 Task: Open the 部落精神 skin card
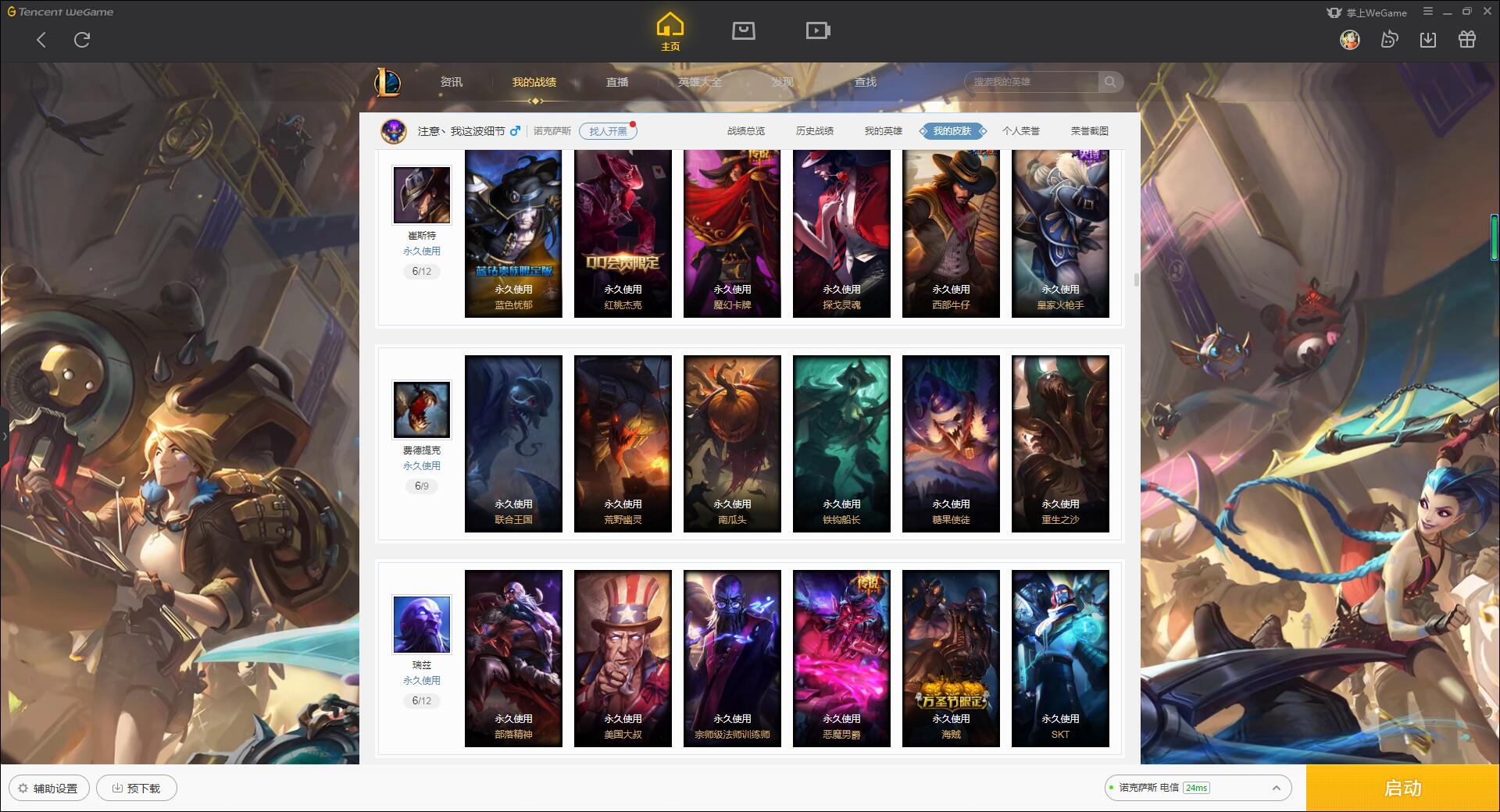point(513,658)
